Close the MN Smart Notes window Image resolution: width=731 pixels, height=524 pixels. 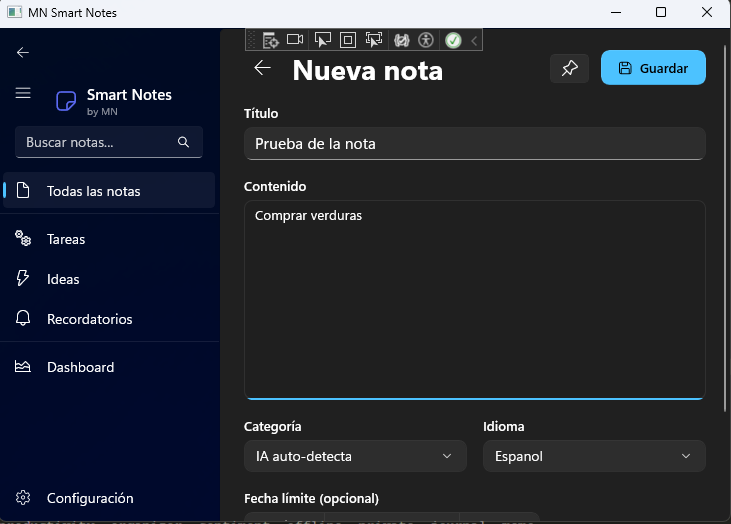point(707,13)
